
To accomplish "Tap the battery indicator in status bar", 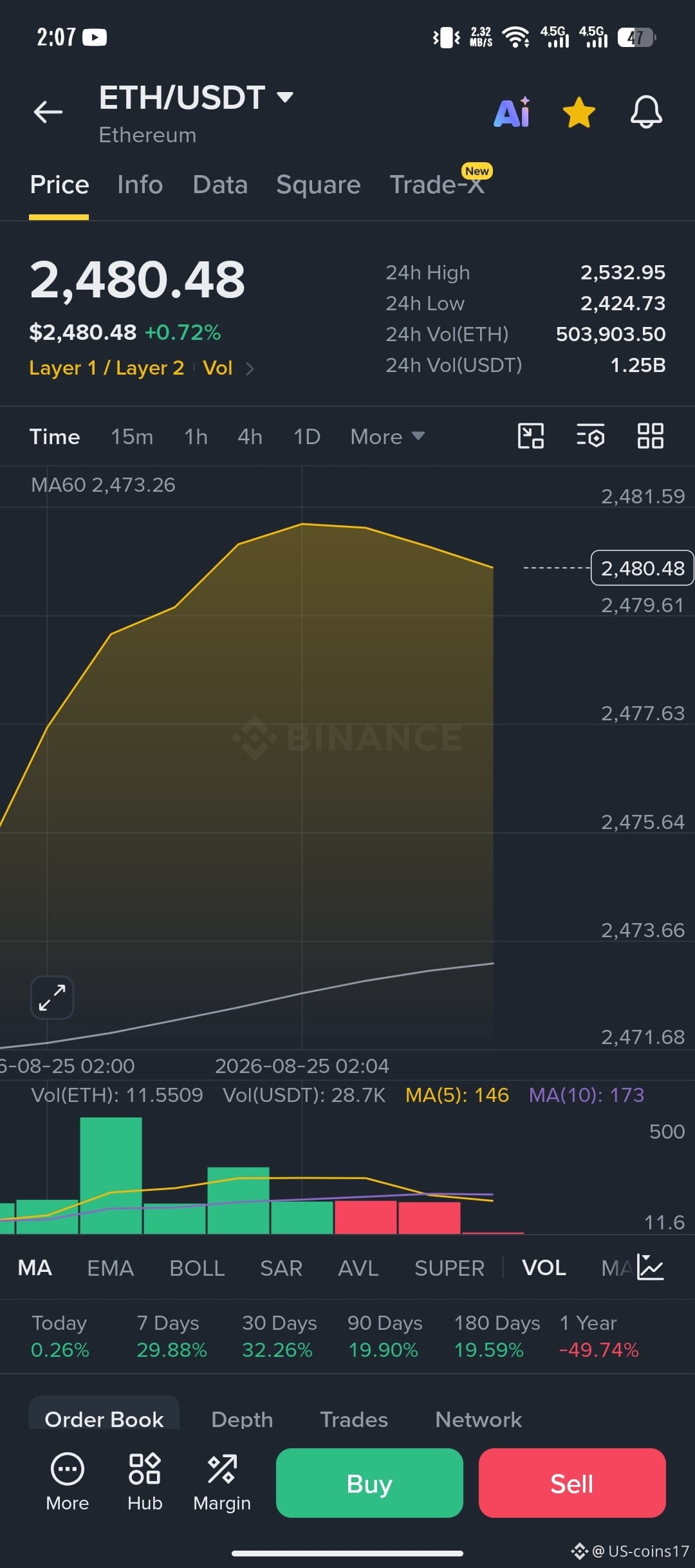I will [636, 37].
